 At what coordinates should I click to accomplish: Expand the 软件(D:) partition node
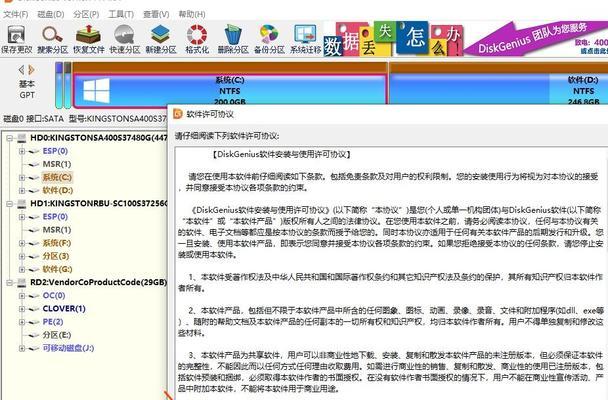coord(22,191)
